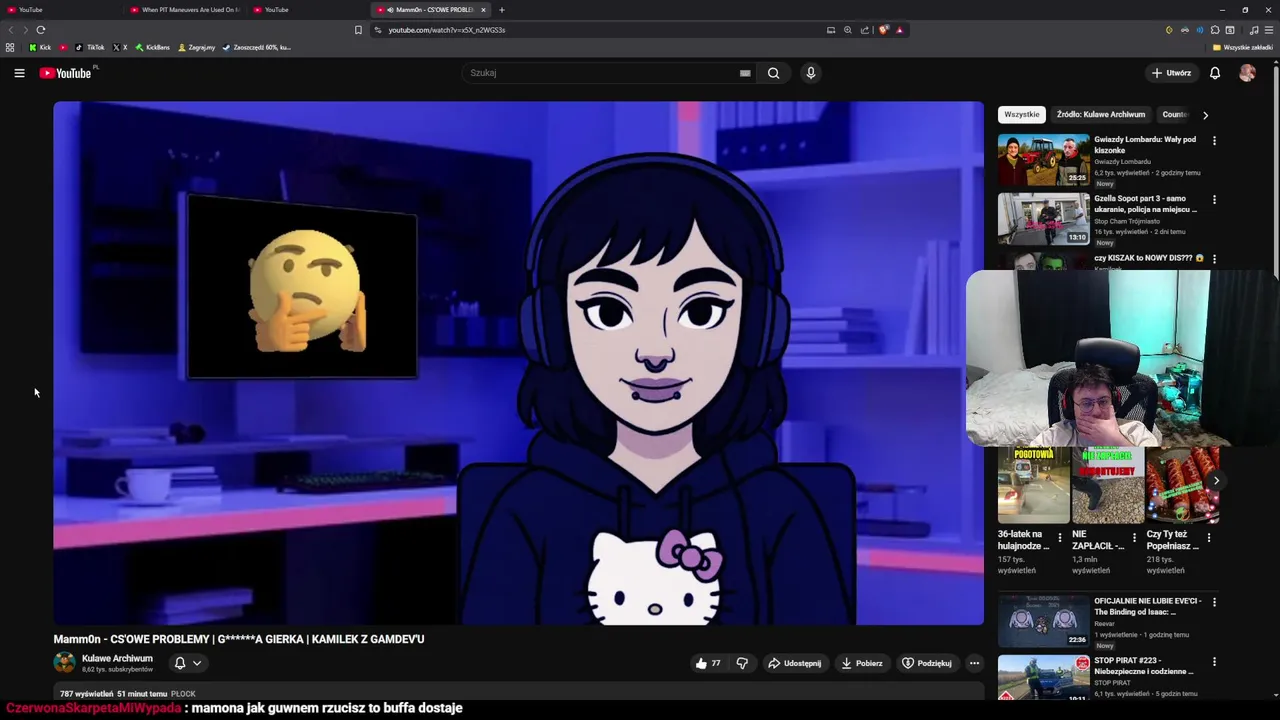1280x720 pixels.
Task: Open the Zagraj.my bookmark
Action: [196, 47]
